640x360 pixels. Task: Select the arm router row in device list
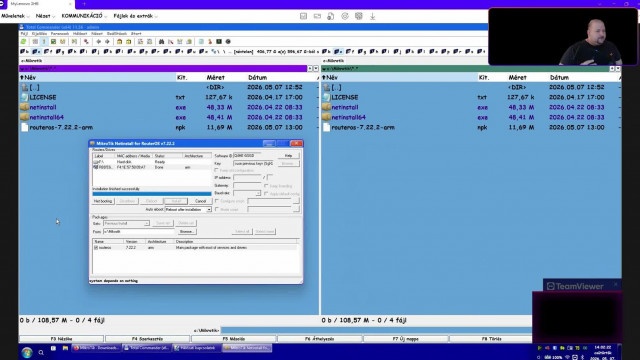152,167
